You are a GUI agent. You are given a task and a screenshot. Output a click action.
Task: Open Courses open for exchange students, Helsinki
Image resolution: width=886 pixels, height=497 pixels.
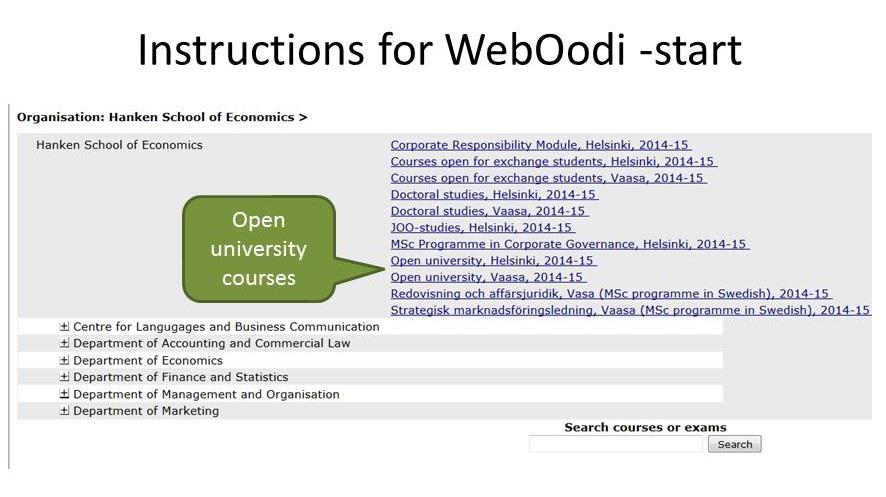553,162
